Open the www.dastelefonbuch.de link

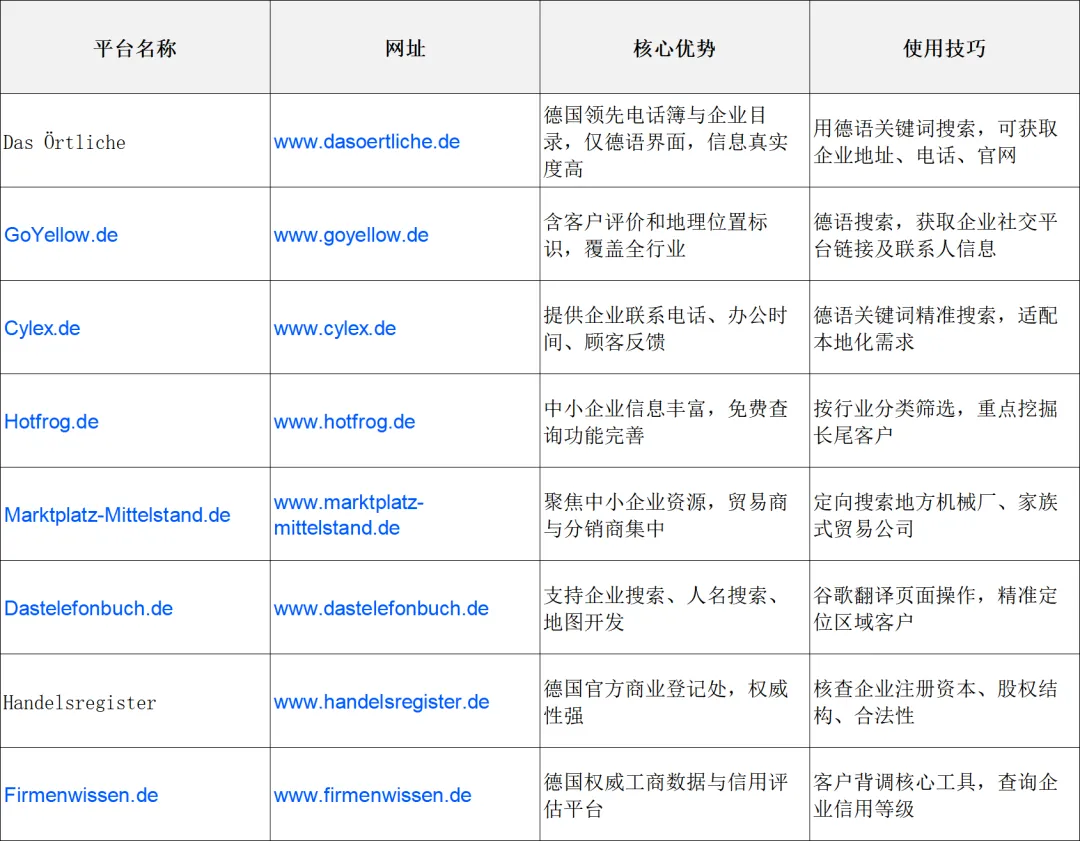(x=379, y=608)
